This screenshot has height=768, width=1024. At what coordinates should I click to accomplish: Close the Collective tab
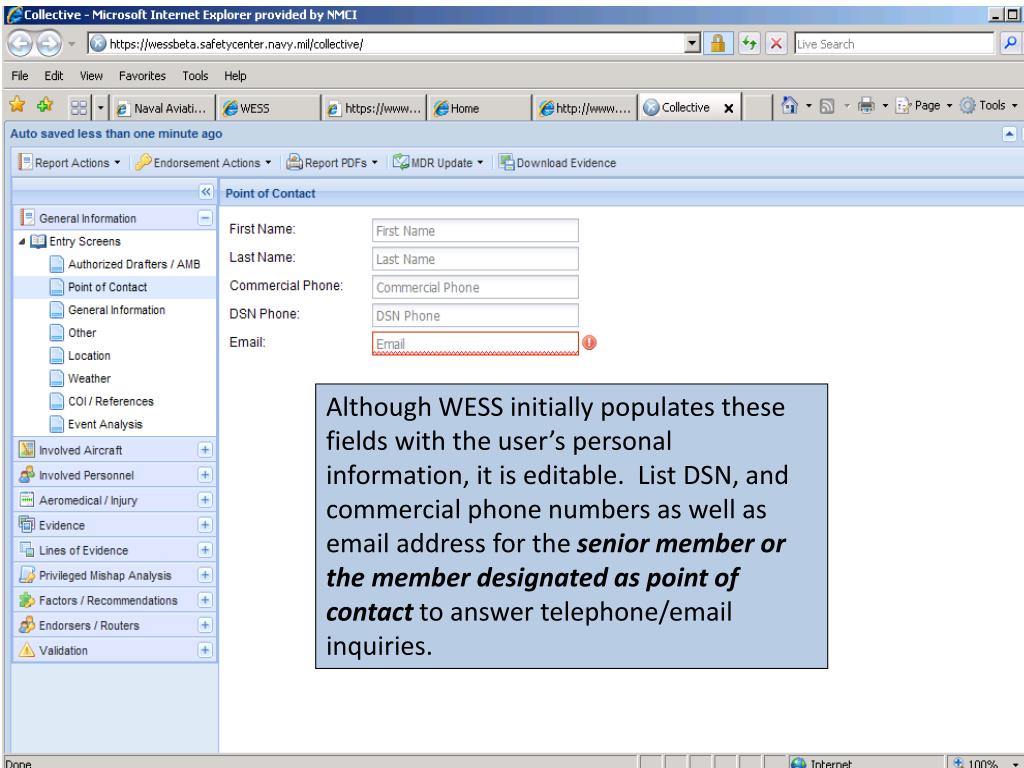pyautogui.click(x=729, y=108)
